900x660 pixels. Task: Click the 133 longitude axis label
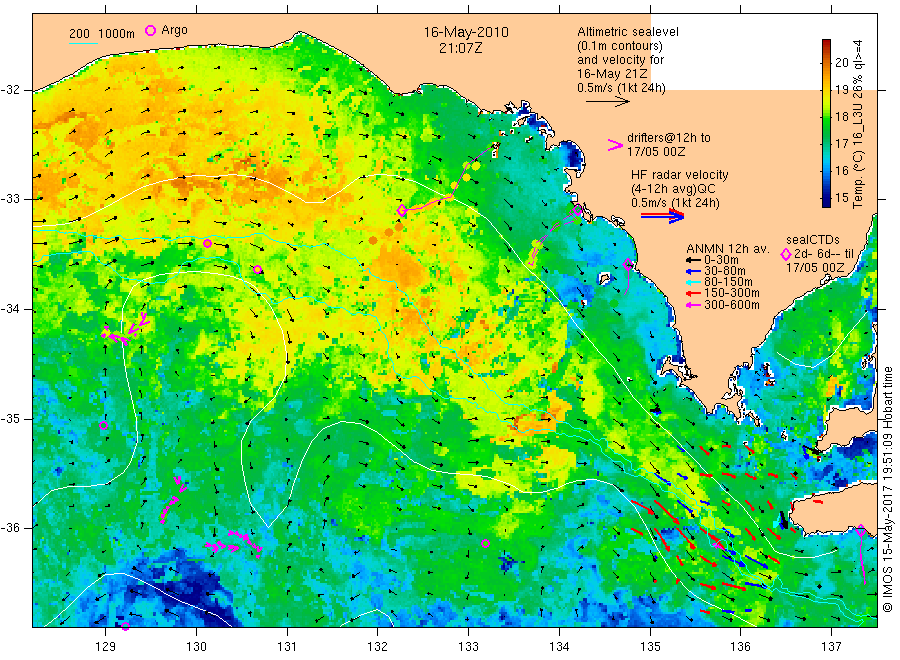tap(468, 647)
